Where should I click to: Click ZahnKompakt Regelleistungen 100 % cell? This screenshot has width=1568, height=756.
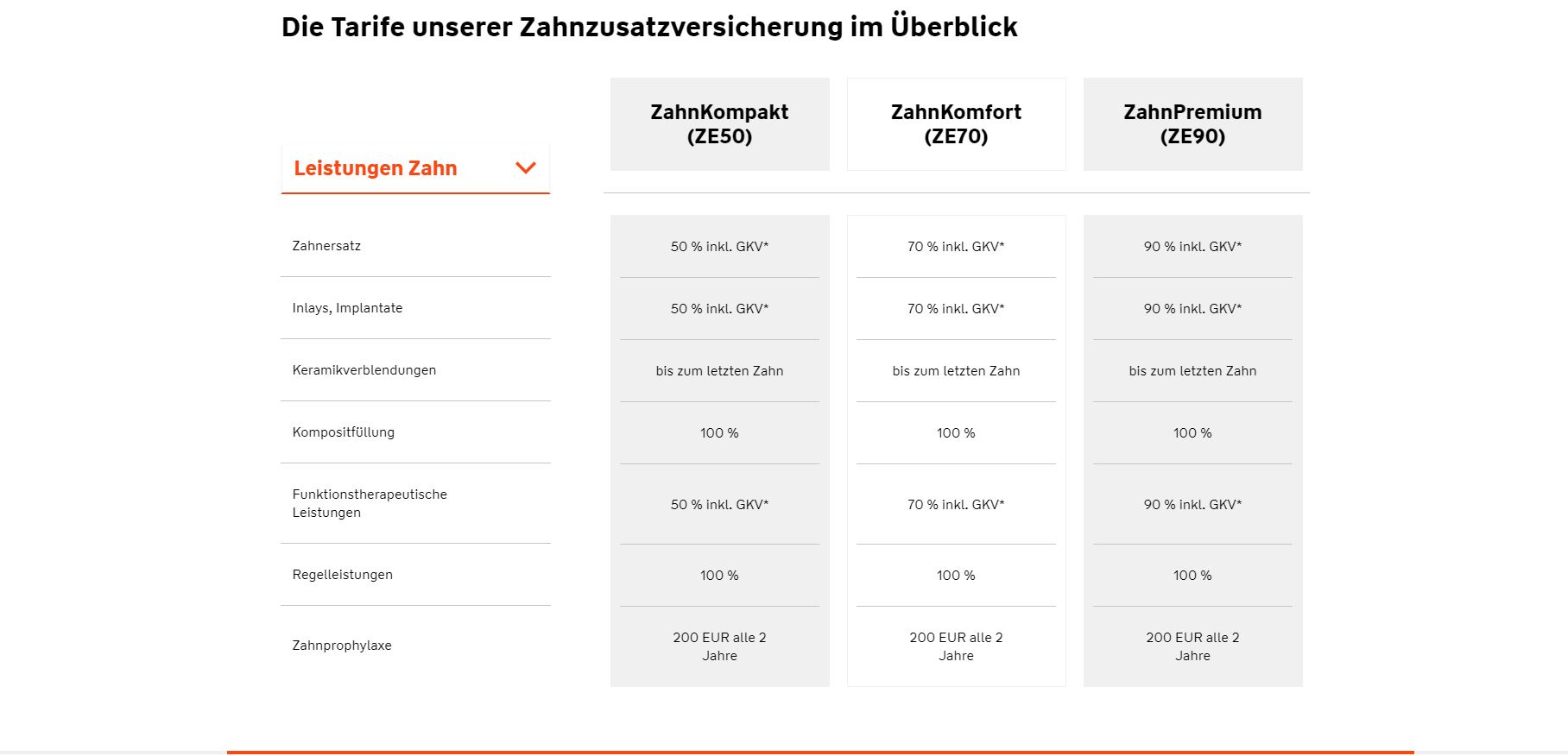point(719,576)
